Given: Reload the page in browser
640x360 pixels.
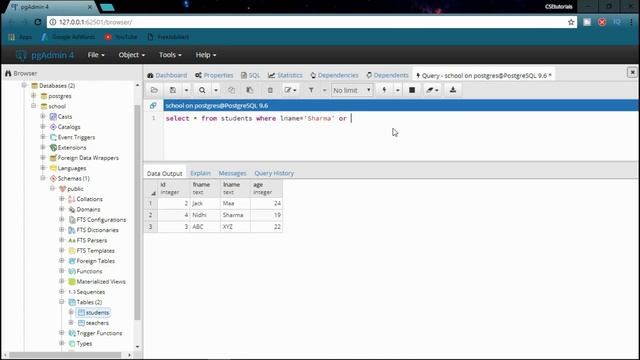Looking at the screenshot, I should coord(38,22).
